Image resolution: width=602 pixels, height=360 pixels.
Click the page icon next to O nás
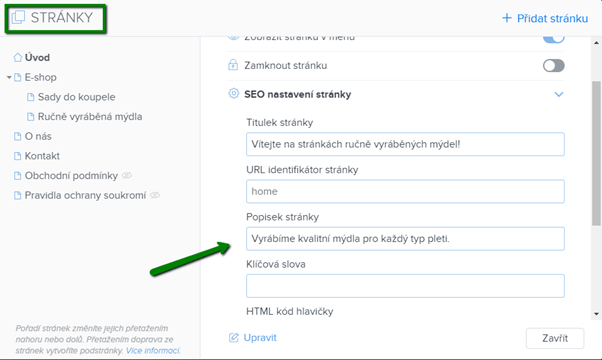click(17, 136)
